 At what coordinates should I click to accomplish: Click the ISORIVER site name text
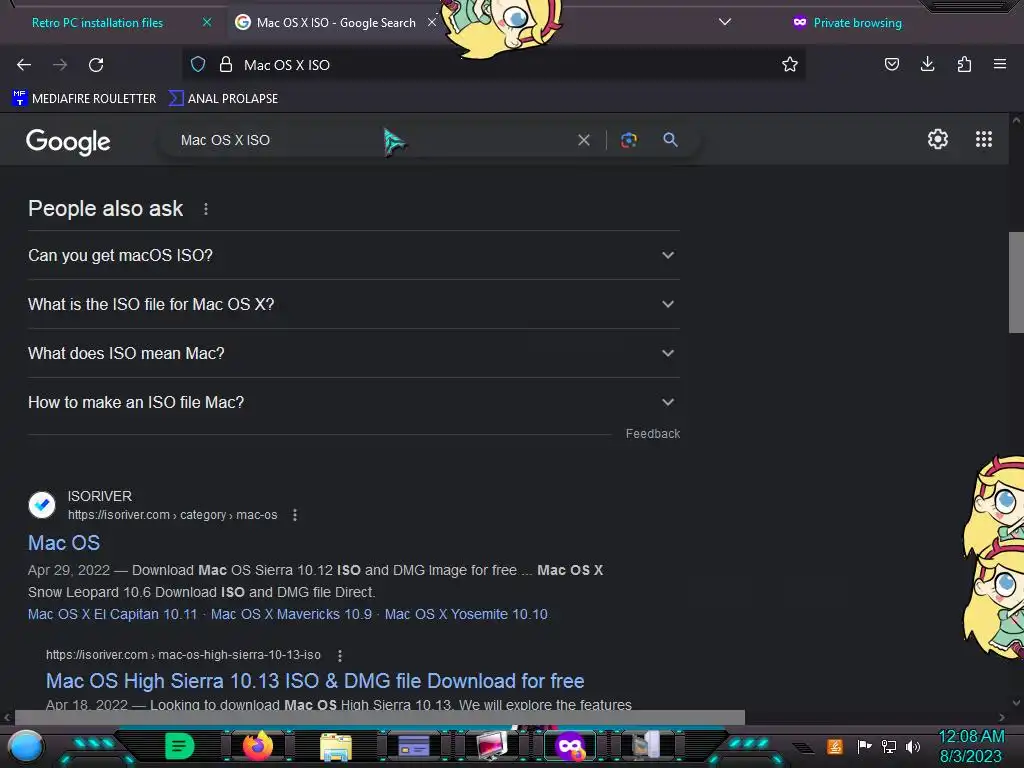point(100,496)
